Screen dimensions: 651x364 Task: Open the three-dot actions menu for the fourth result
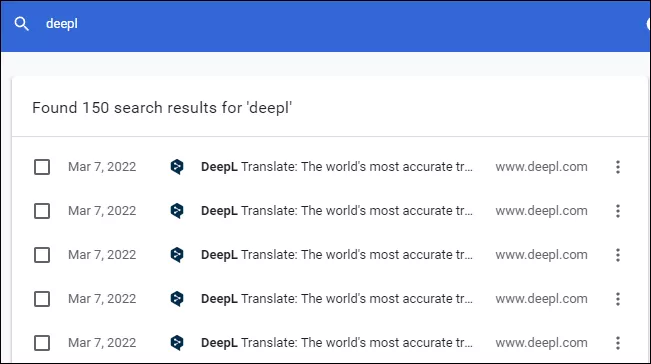click(618, 299)
